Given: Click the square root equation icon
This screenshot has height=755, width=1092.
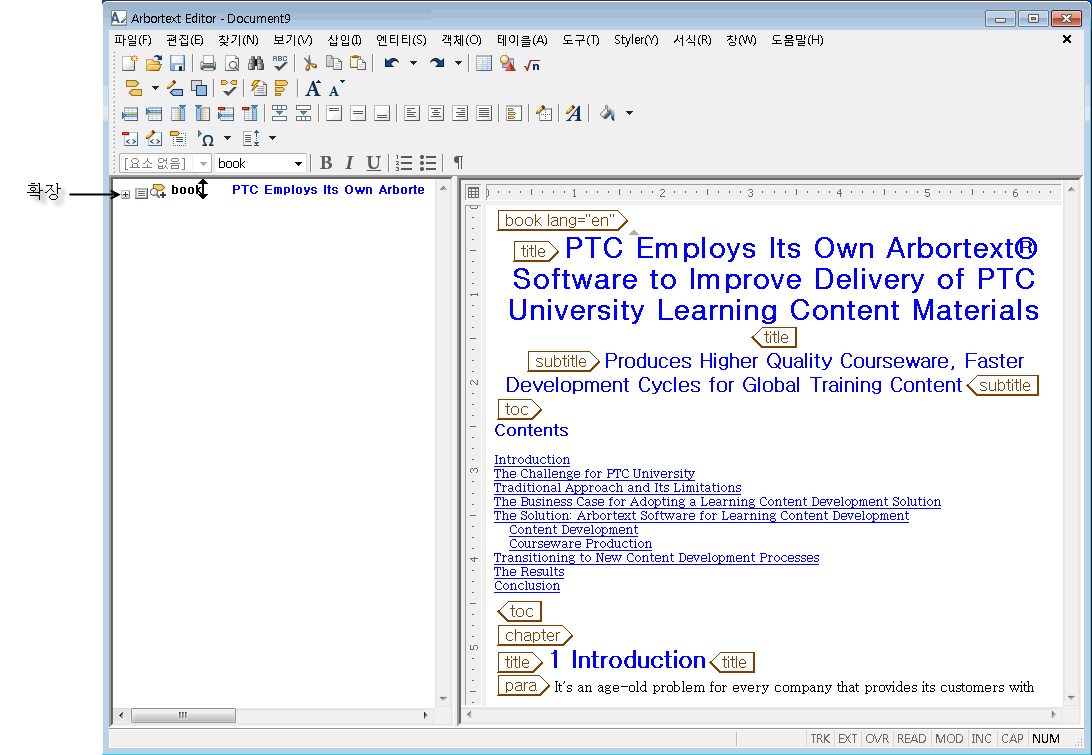Looking at the screenshot, I should click(x=532, y=64).
